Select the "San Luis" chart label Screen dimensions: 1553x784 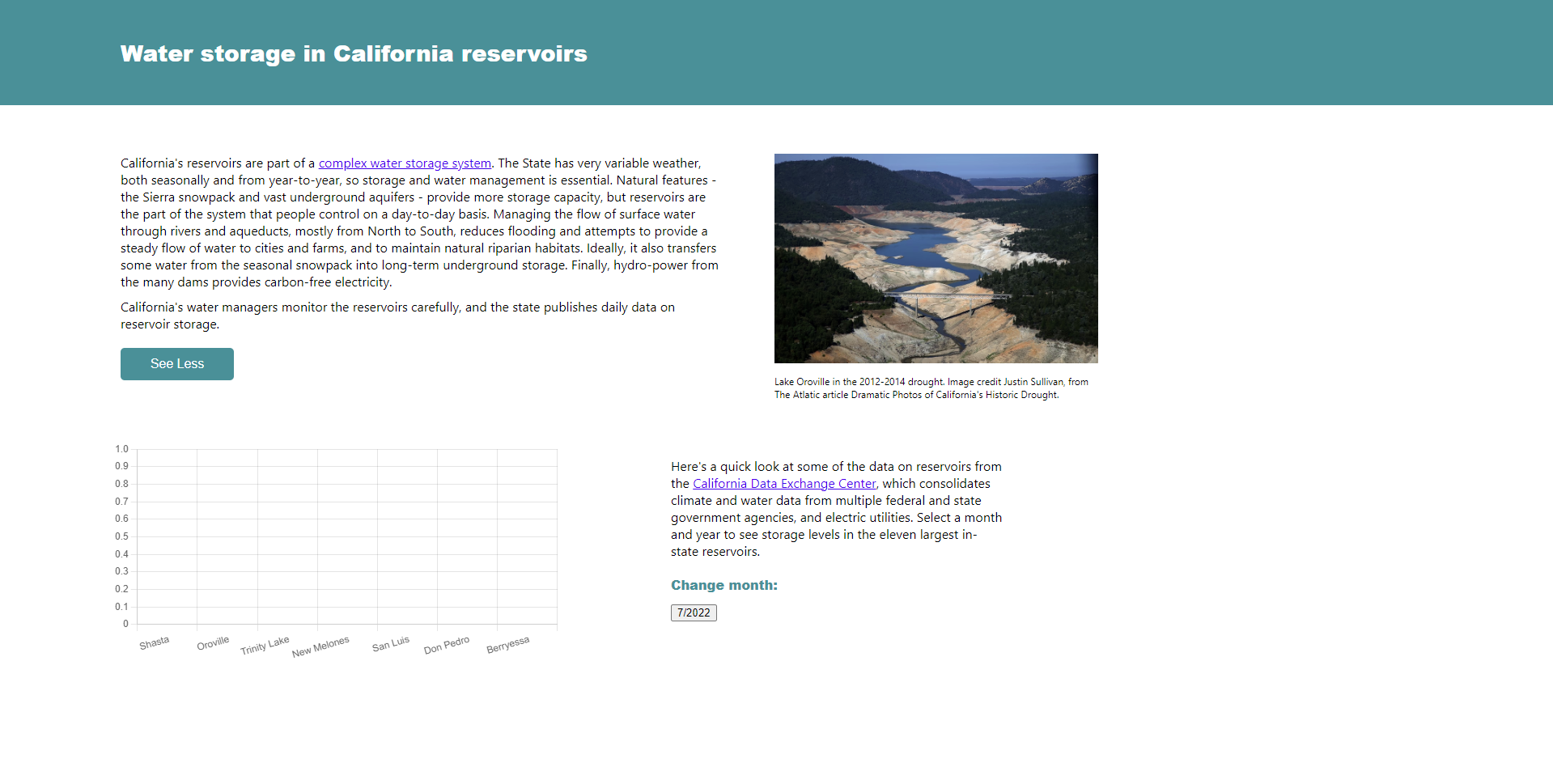tap(390, 642)
